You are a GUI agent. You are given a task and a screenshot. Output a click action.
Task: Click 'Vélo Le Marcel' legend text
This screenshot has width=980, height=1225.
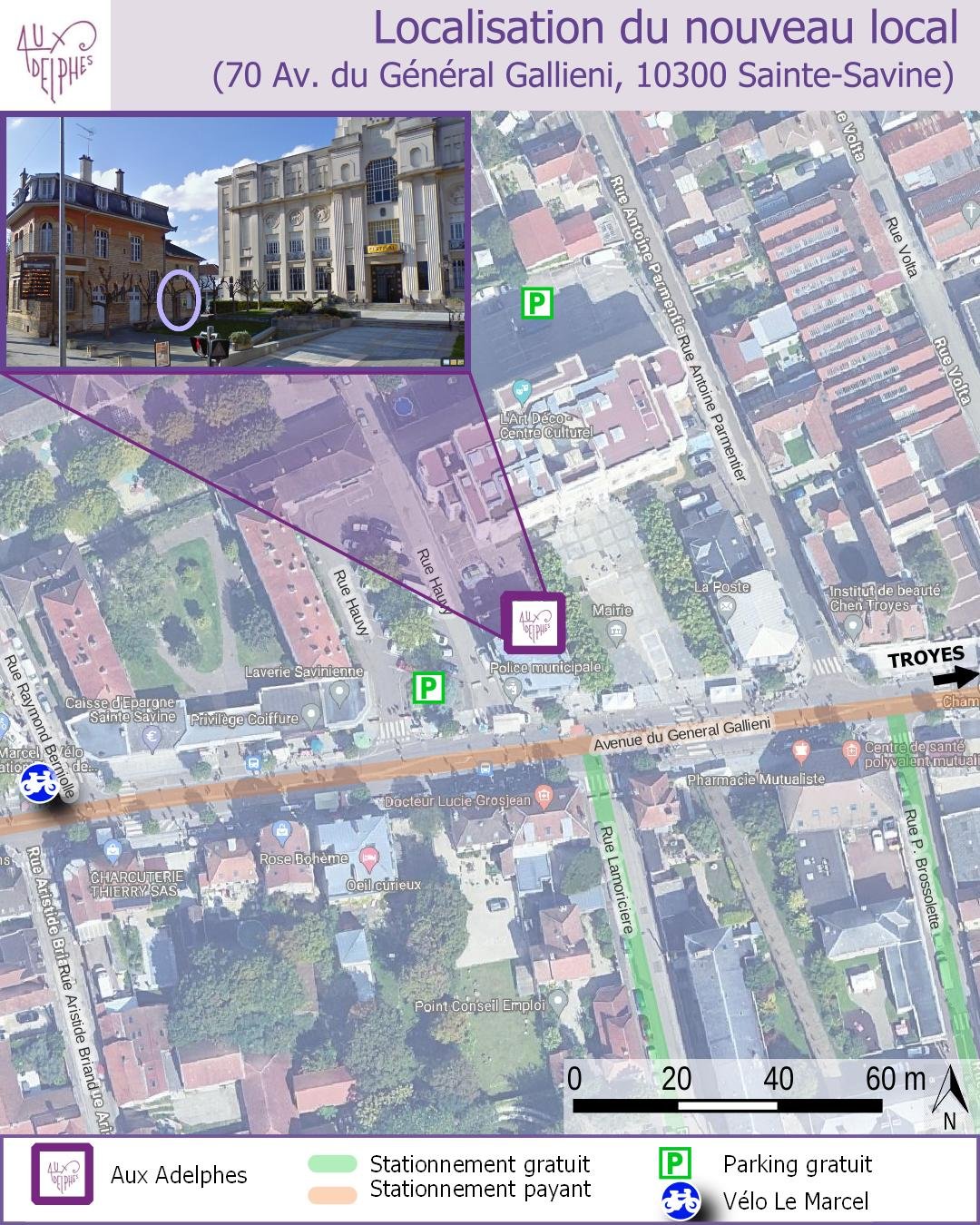796,1201
